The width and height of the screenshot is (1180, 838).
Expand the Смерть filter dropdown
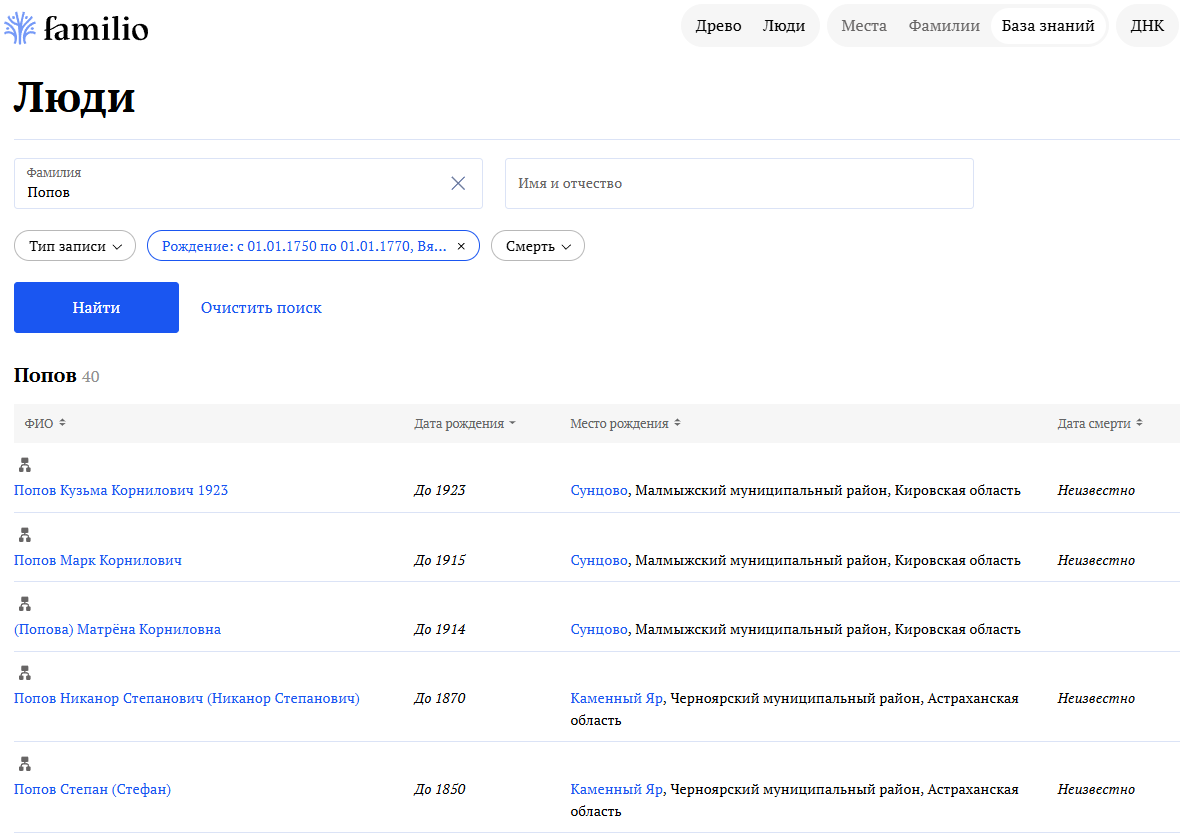[x=537, y=246]
